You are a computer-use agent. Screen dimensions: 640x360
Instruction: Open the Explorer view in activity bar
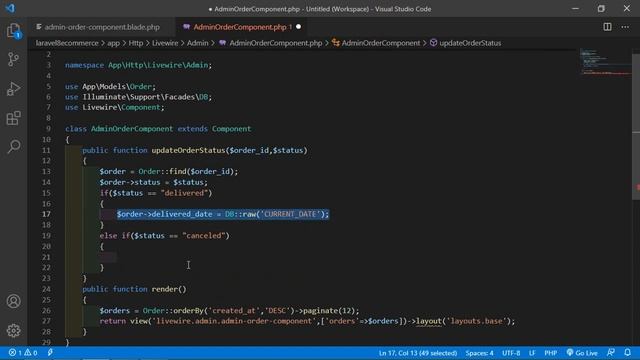coord(13,31)
